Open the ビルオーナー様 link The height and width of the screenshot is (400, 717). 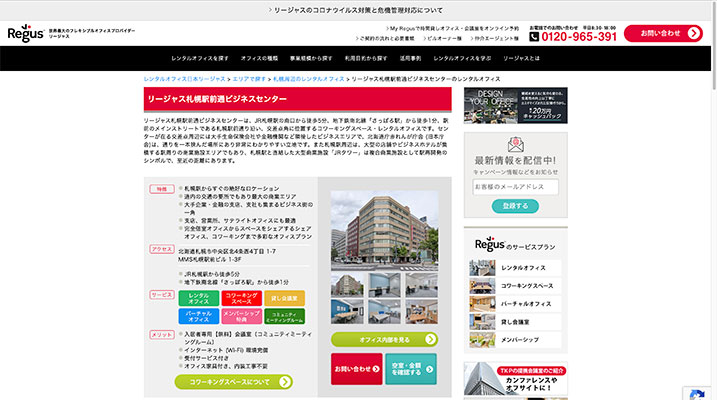[442, 38]
